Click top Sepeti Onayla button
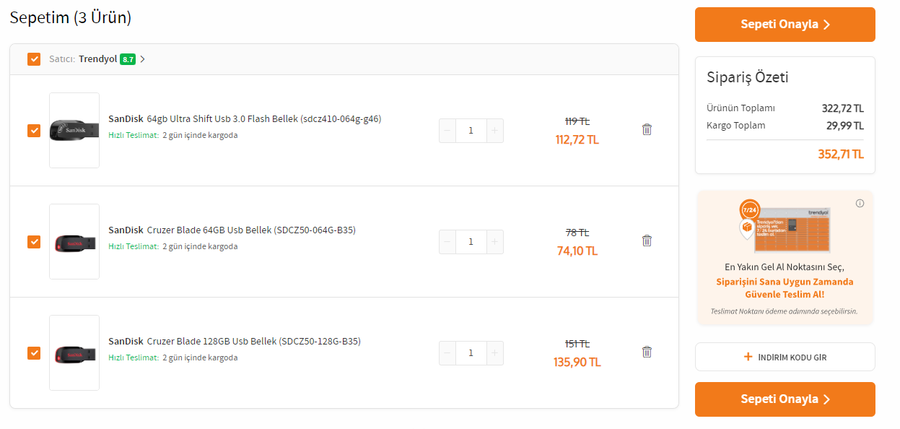 785,25
